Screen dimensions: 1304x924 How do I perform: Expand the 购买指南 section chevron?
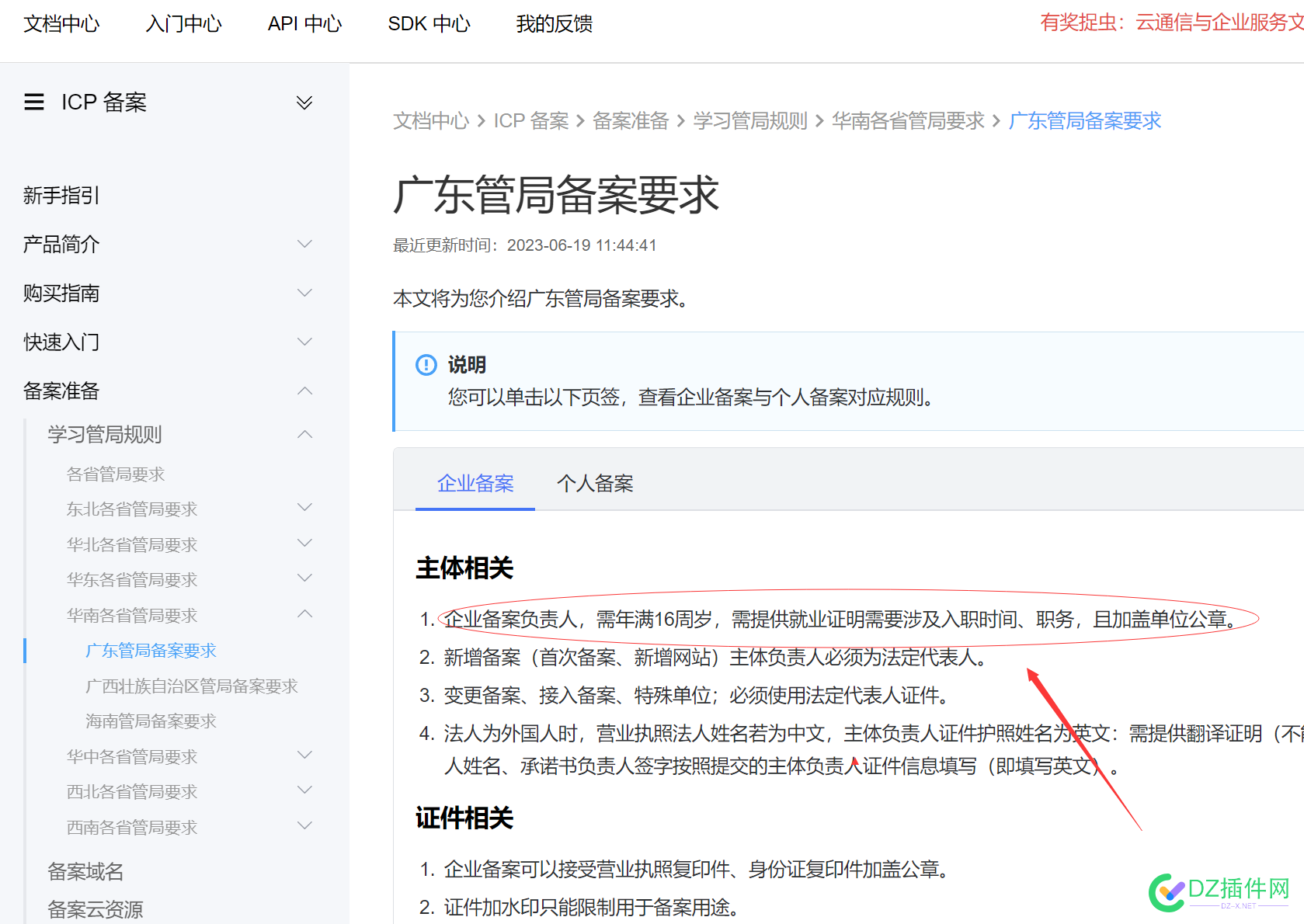pos(305,293)
